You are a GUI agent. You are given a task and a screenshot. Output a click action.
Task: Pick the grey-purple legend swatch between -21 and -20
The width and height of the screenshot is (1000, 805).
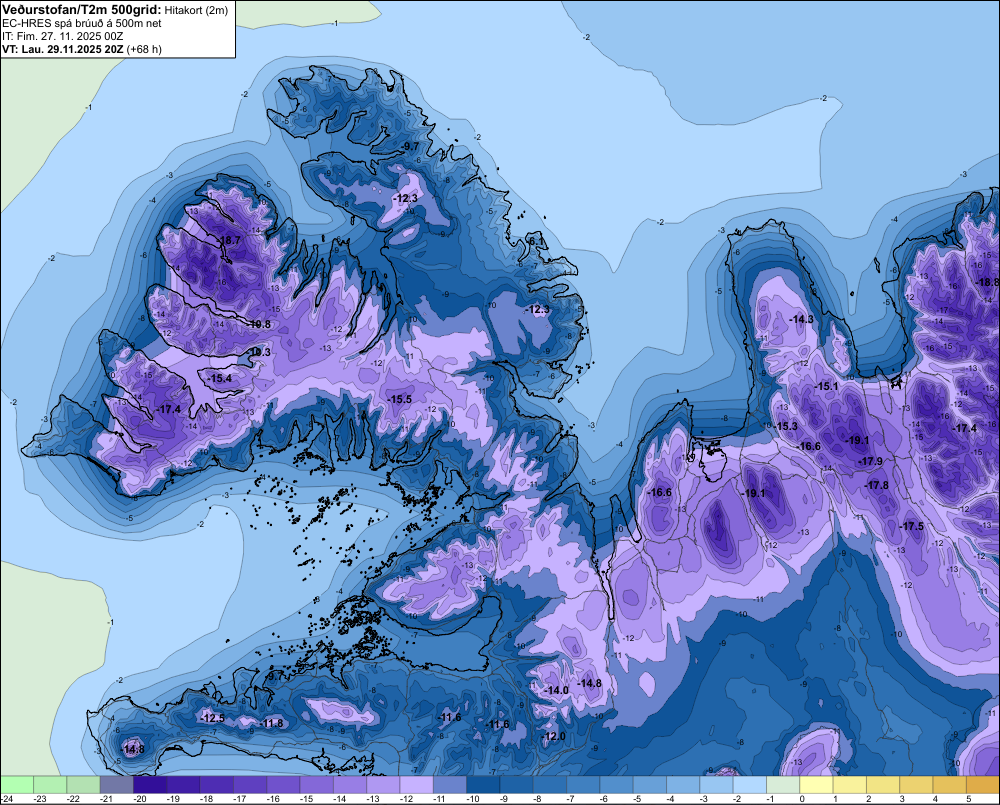(116, 785)
